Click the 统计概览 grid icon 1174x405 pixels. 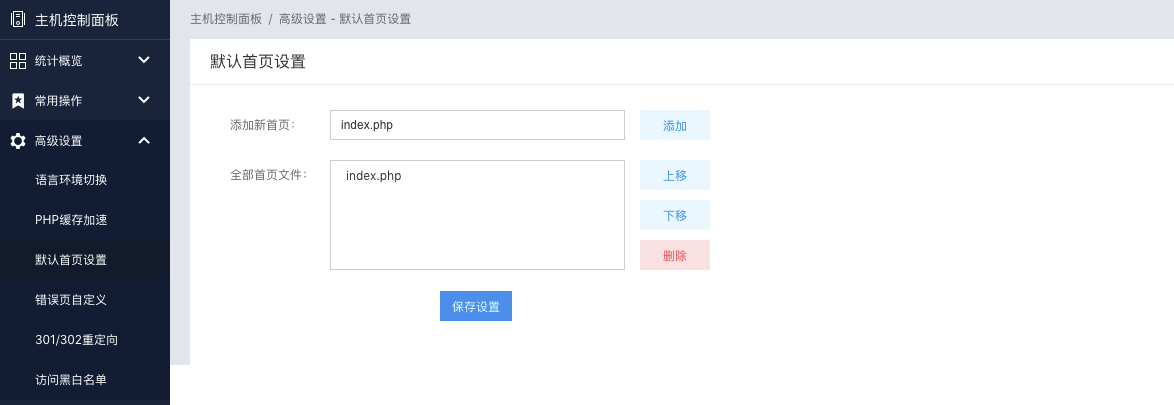coord(18,61)
